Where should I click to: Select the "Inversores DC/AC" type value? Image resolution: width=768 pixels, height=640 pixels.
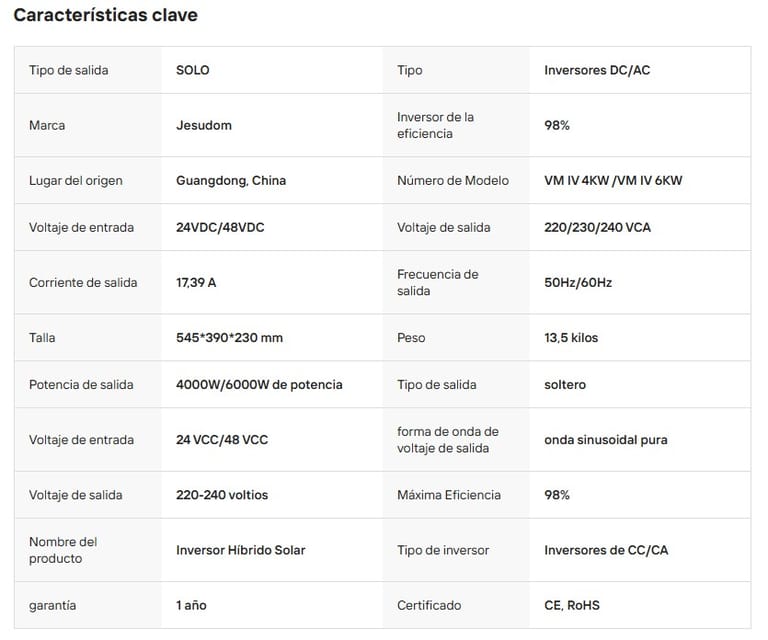tap(597, 70)
